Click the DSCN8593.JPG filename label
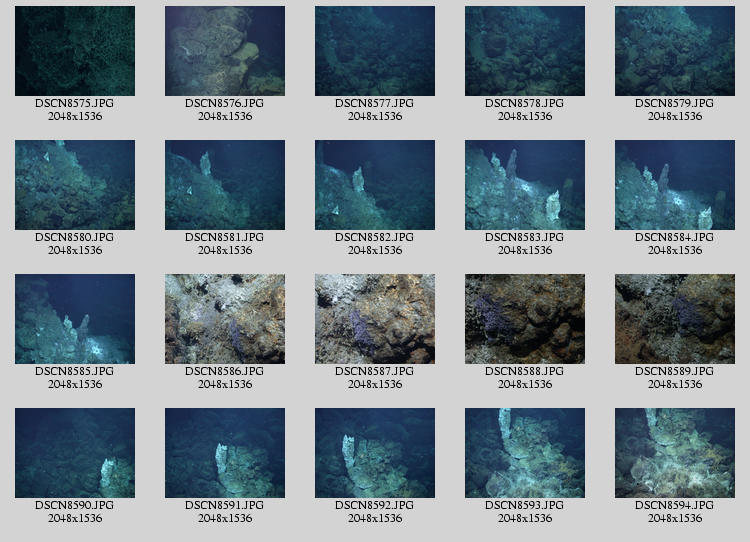750x542 pixels. (525, 505)
